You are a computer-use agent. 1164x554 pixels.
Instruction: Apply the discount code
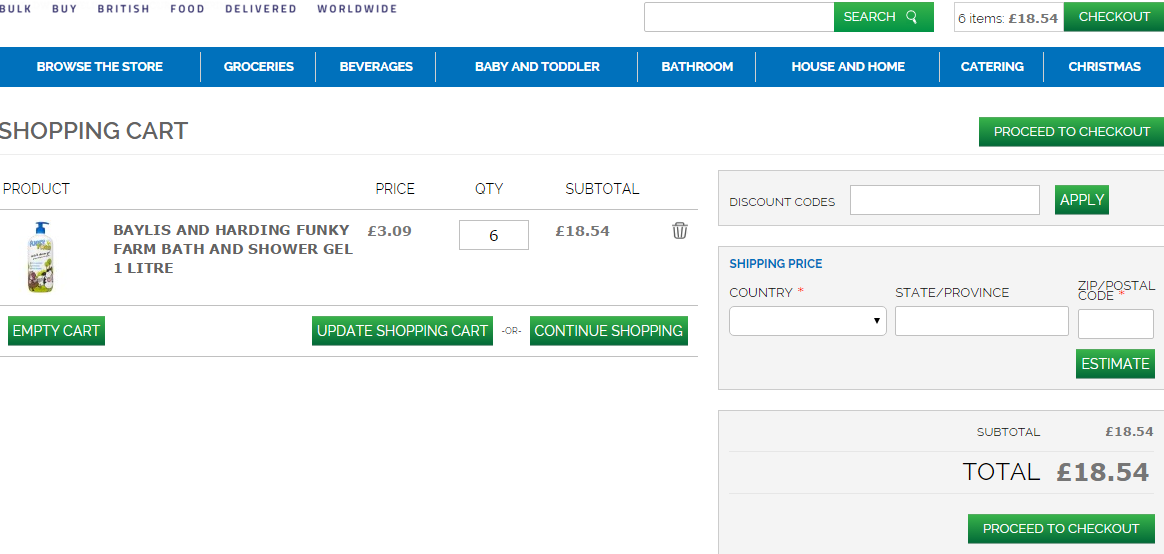pos(1082,200)
